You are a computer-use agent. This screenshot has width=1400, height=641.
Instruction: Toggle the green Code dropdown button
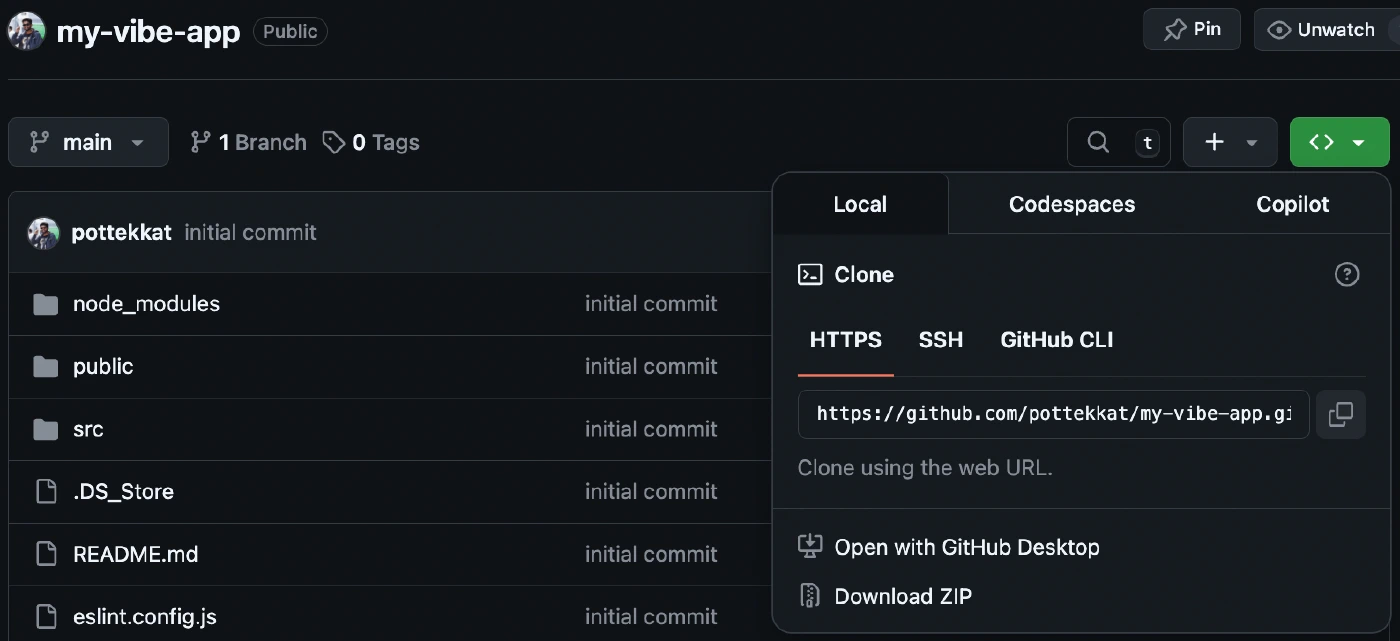click(x=1339, y=142)
